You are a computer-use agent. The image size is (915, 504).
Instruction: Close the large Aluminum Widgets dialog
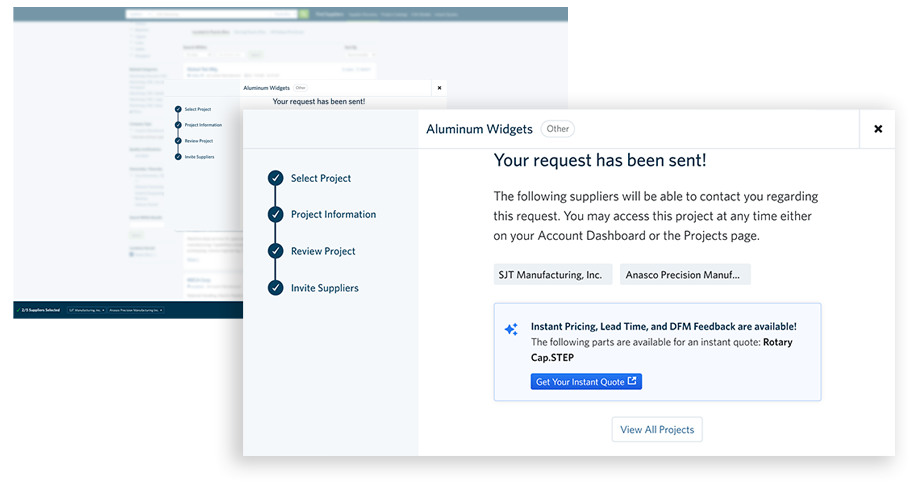(877, 129)
